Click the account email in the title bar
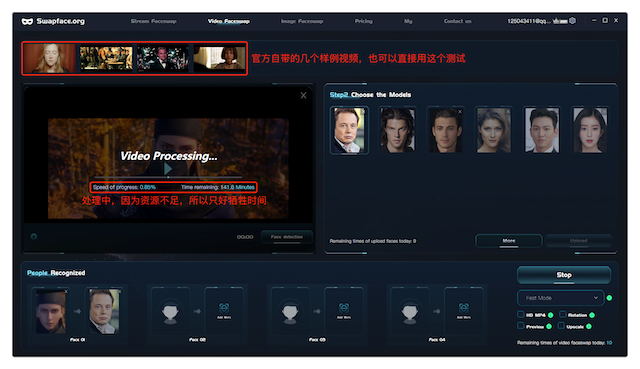The image size is (640, 369). click(x=529, y=21)
